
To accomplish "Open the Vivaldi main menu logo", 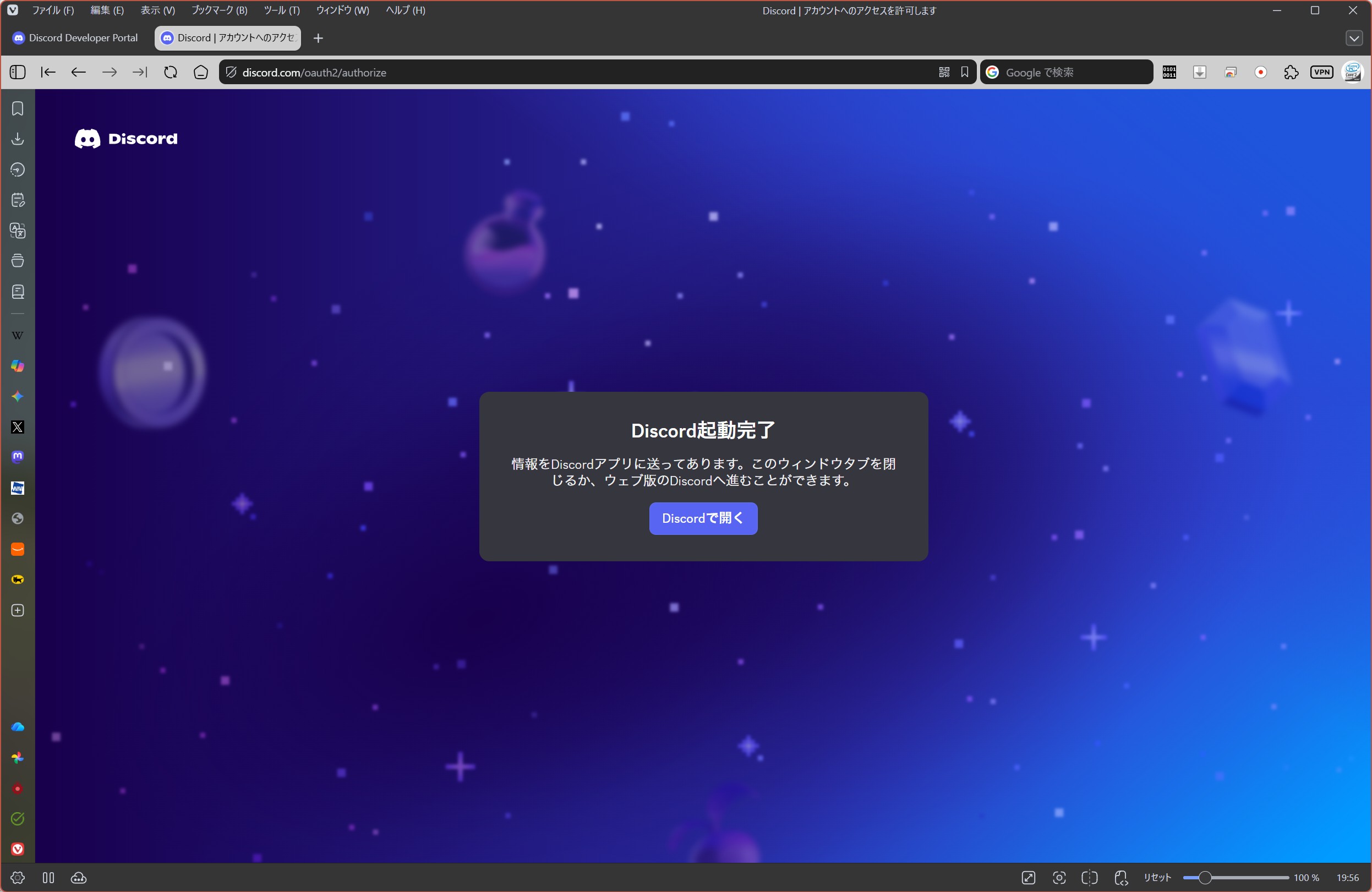I will pos(13,10).
